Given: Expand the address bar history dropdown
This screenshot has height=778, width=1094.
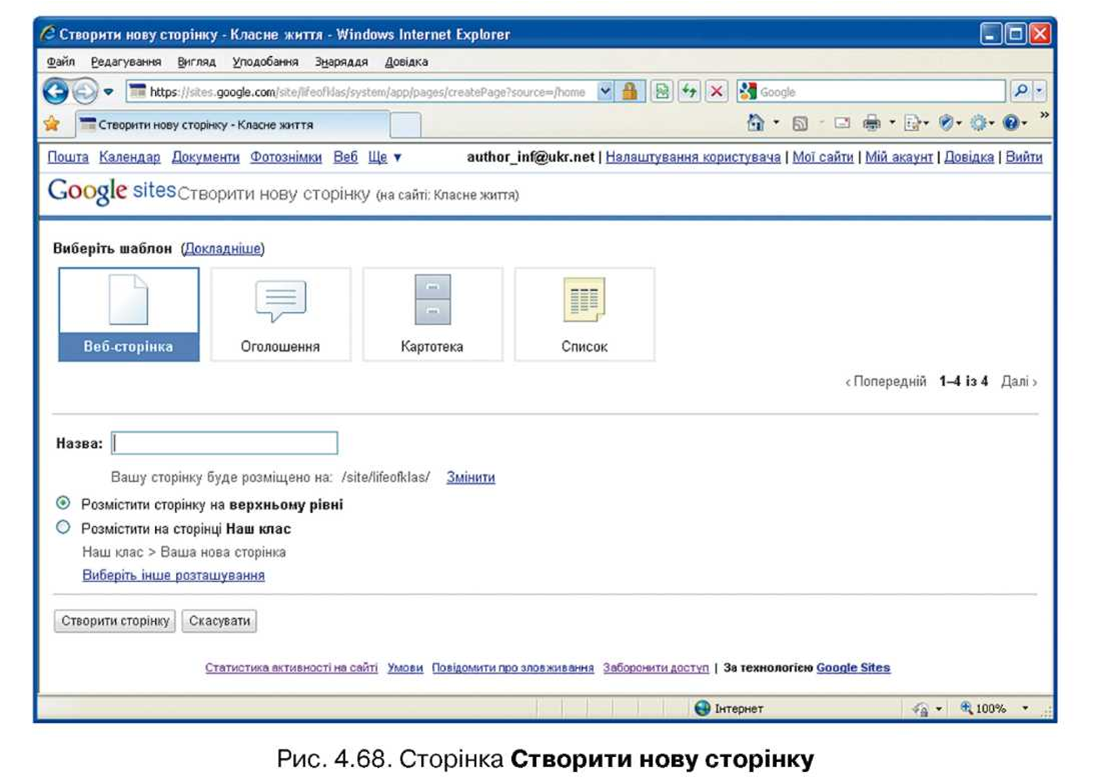Looking at the screenshot, I should (605, 91).
